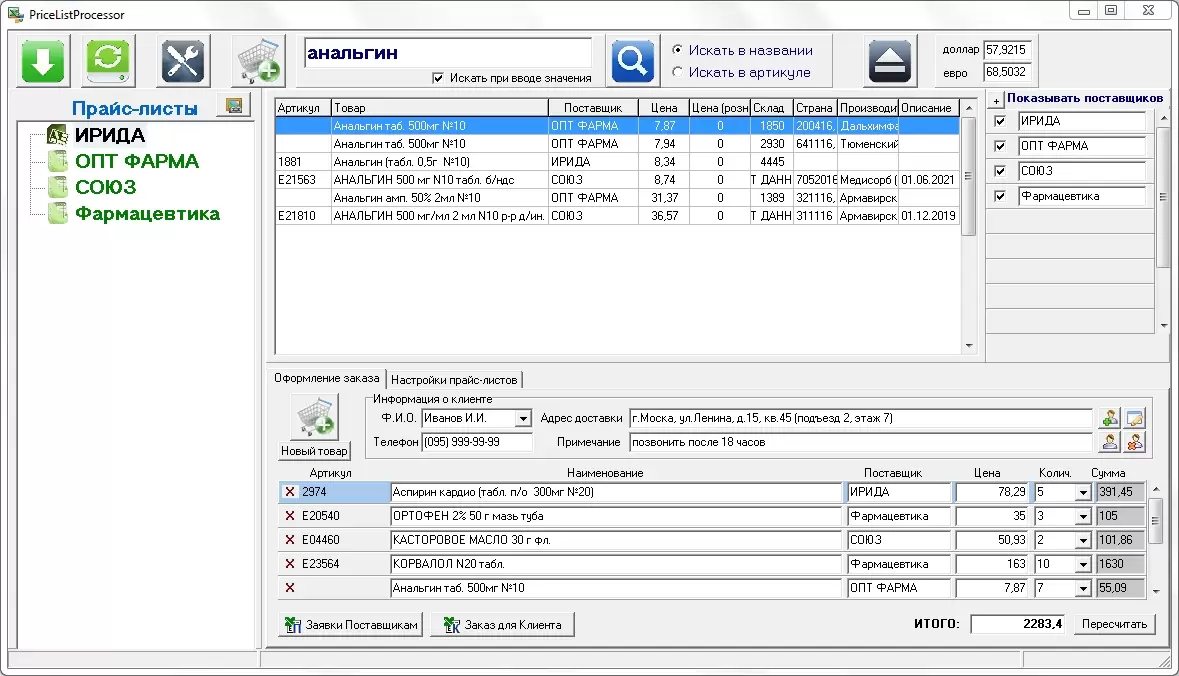Start search with the magnifying glass button
1179x676 pixels.
point(633,61)
